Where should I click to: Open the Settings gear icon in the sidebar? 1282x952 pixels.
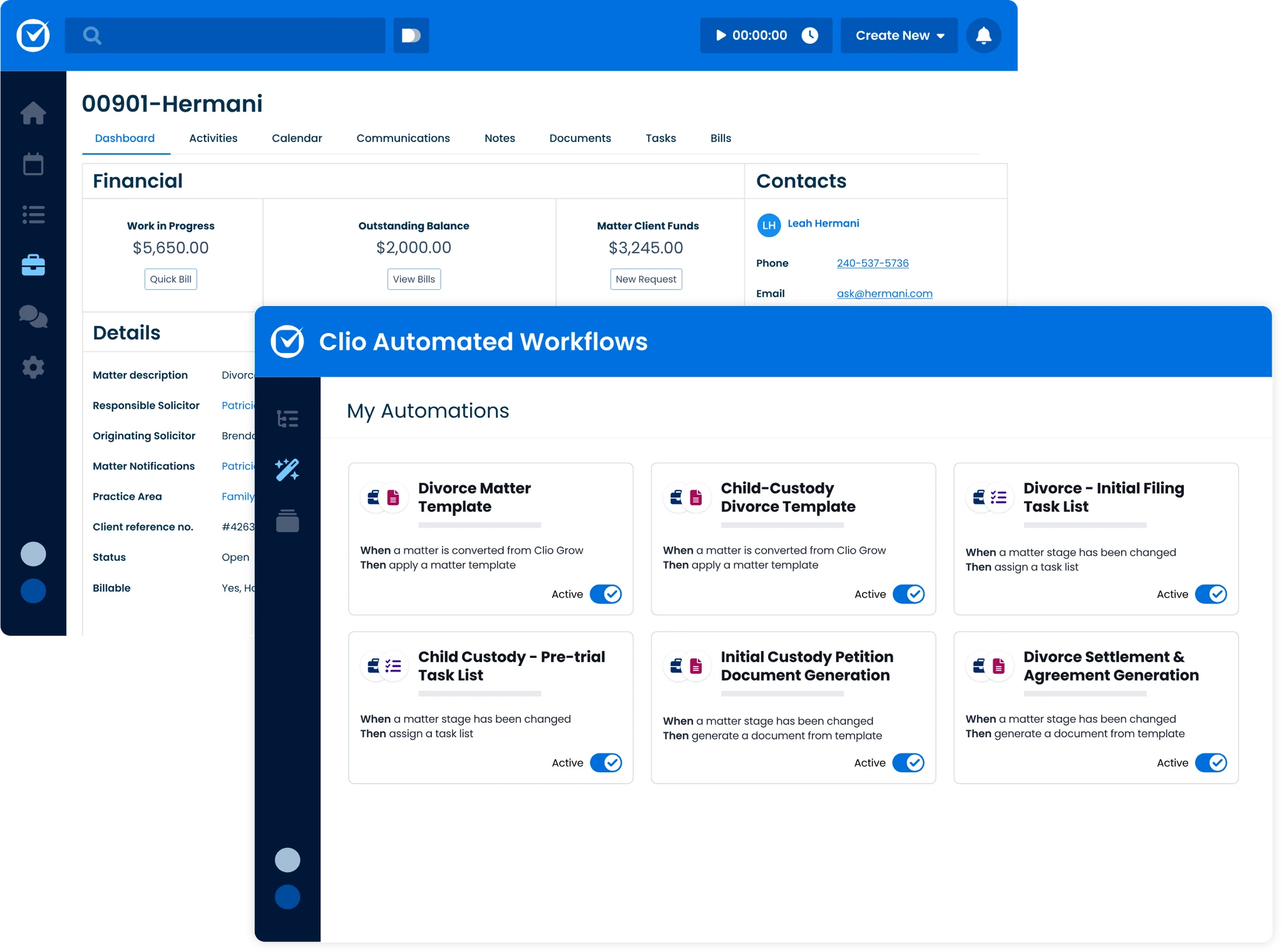[33, 367]
